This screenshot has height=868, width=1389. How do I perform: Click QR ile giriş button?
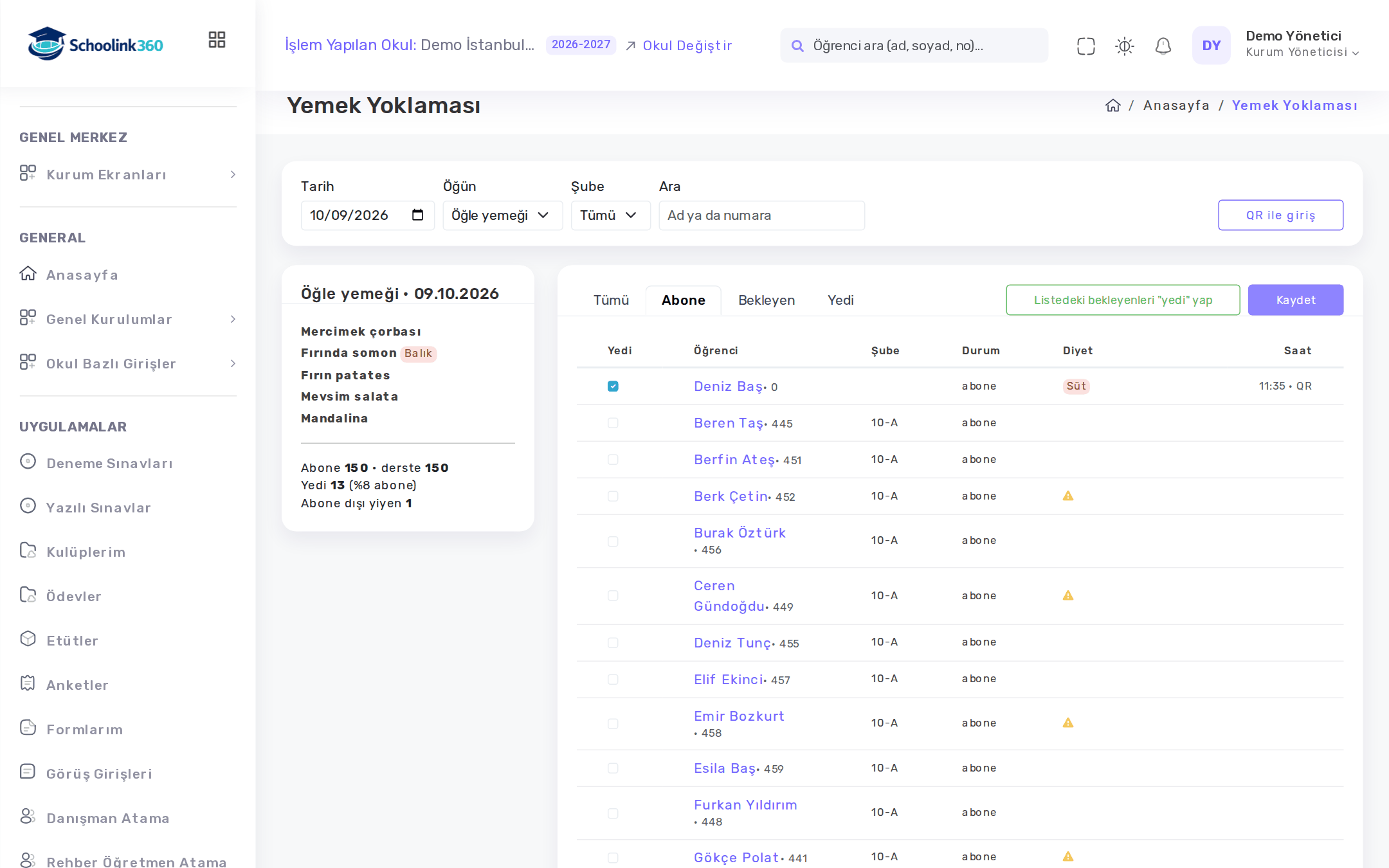[1280, 215]
